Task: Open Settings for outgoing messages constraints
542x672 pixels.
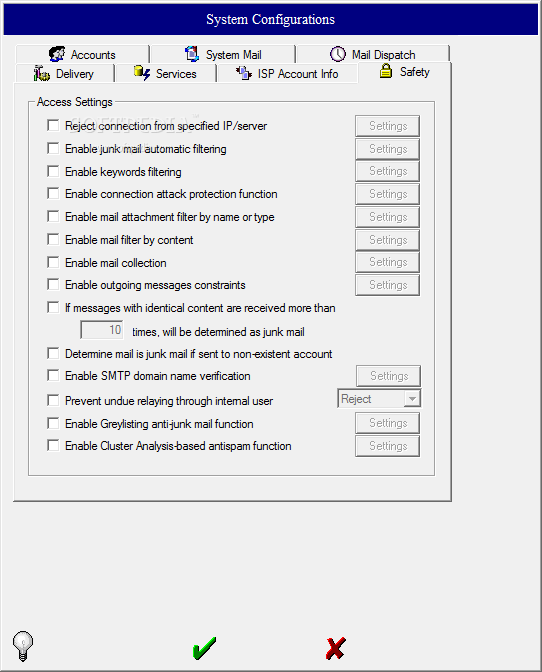Action: pyautogui.click(x=388, y=285)
